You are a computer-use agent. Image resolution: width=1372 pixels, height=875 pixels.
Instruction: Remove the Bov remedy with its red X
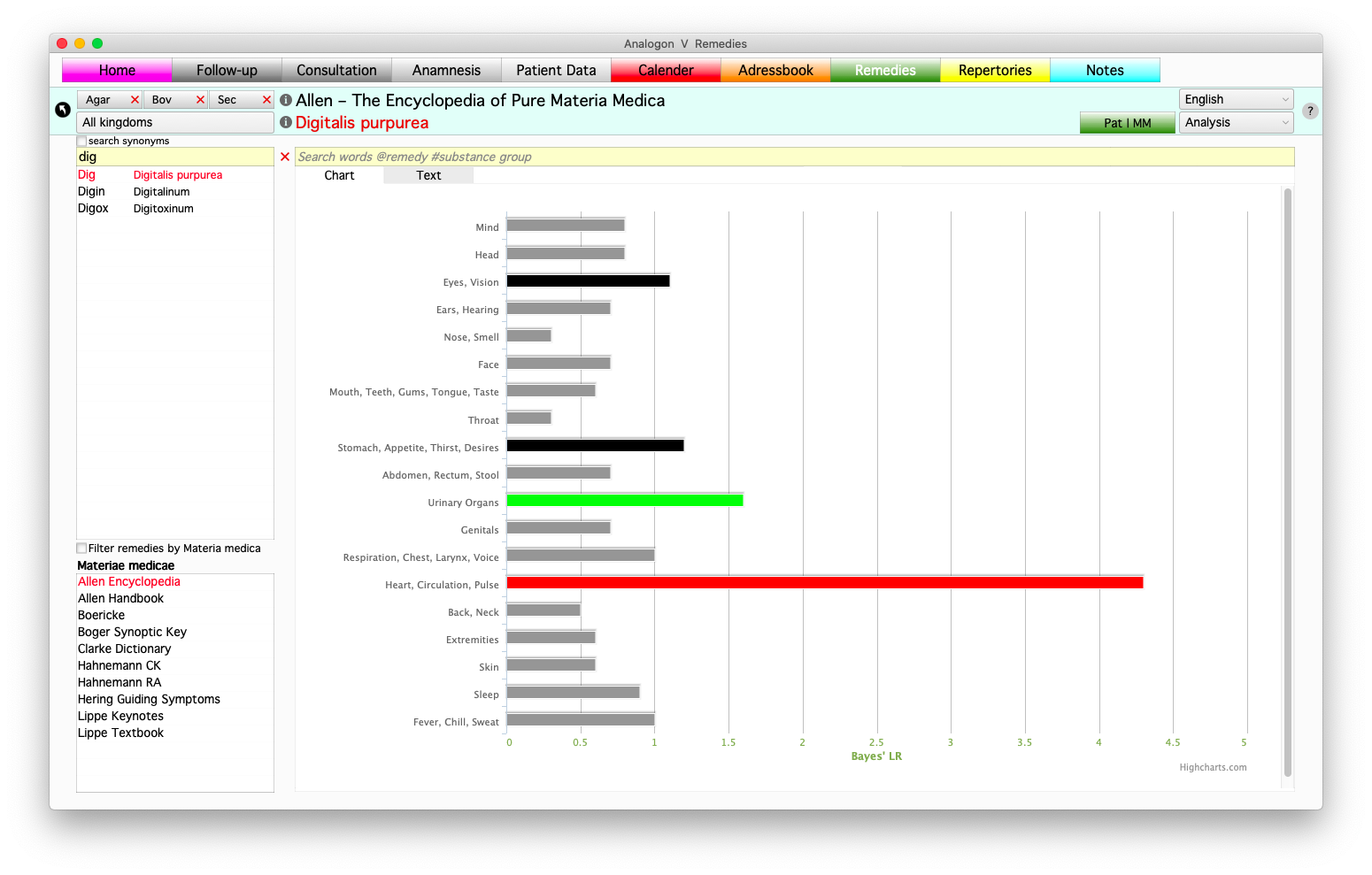pyautogui.click(x=200, y=100)
